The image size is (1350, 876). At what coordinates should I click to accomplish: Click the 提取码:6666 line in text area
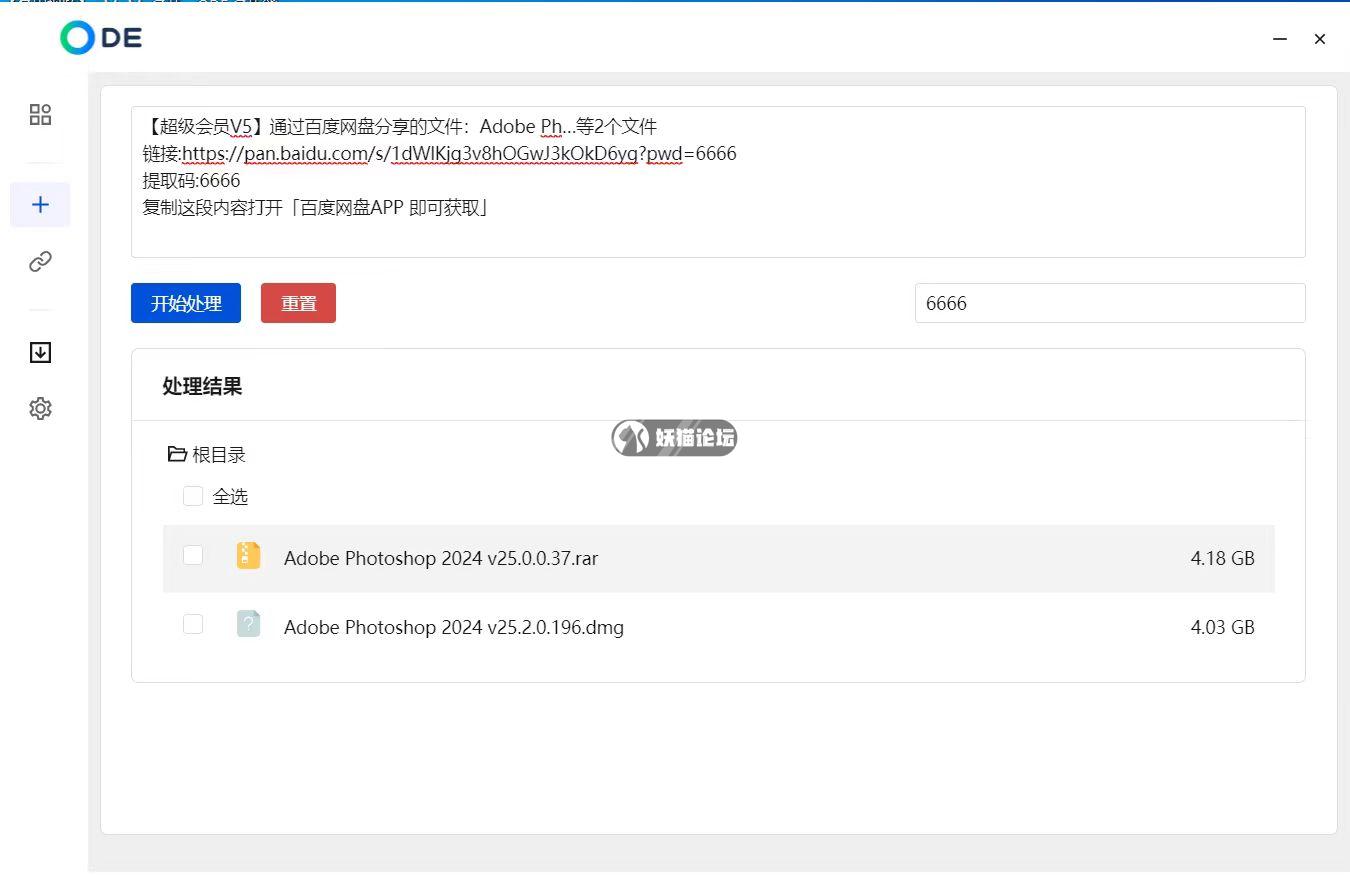point(191,180)
